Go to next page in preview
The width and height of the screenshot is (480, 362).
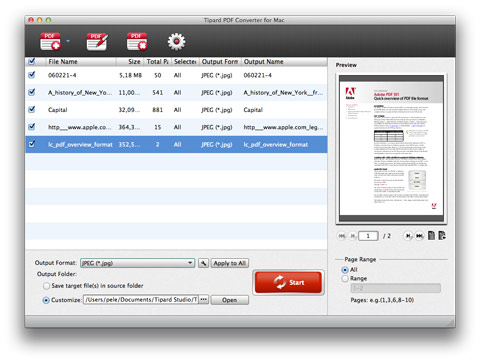click(x=408, y=236)
